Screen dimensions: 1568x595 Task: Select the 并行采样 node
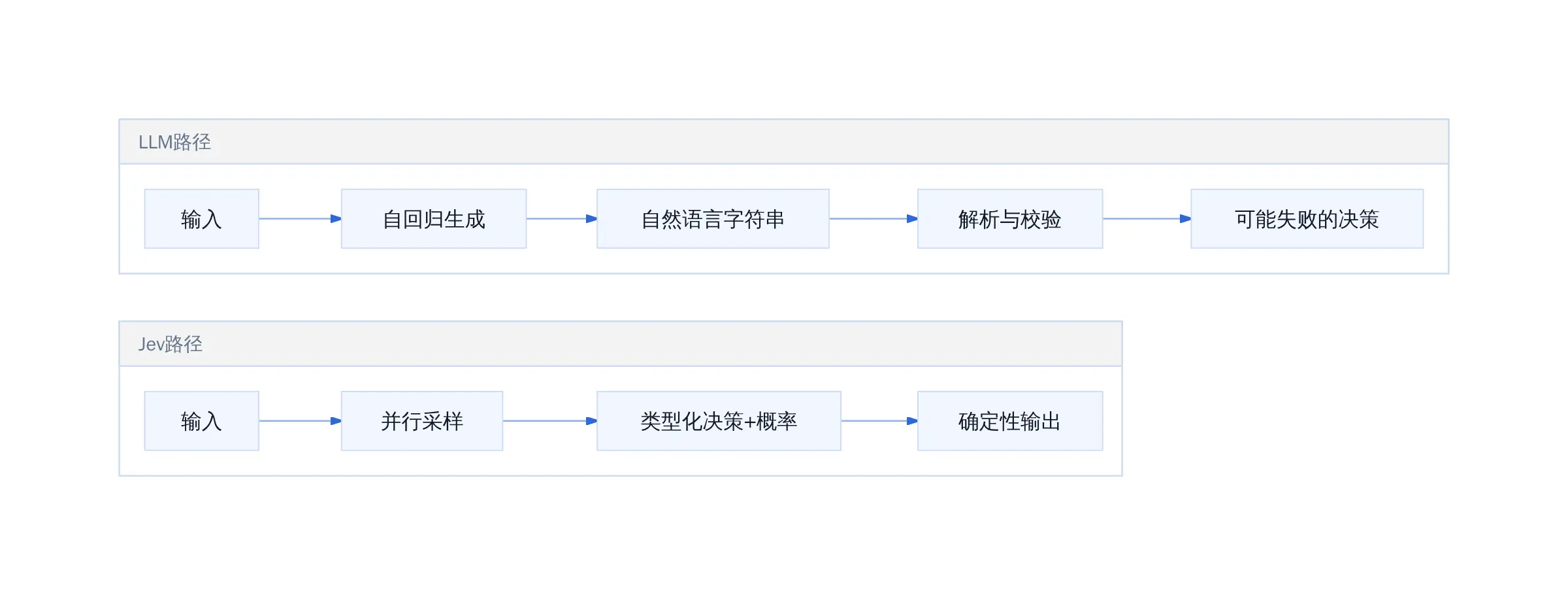pos(422,421)
